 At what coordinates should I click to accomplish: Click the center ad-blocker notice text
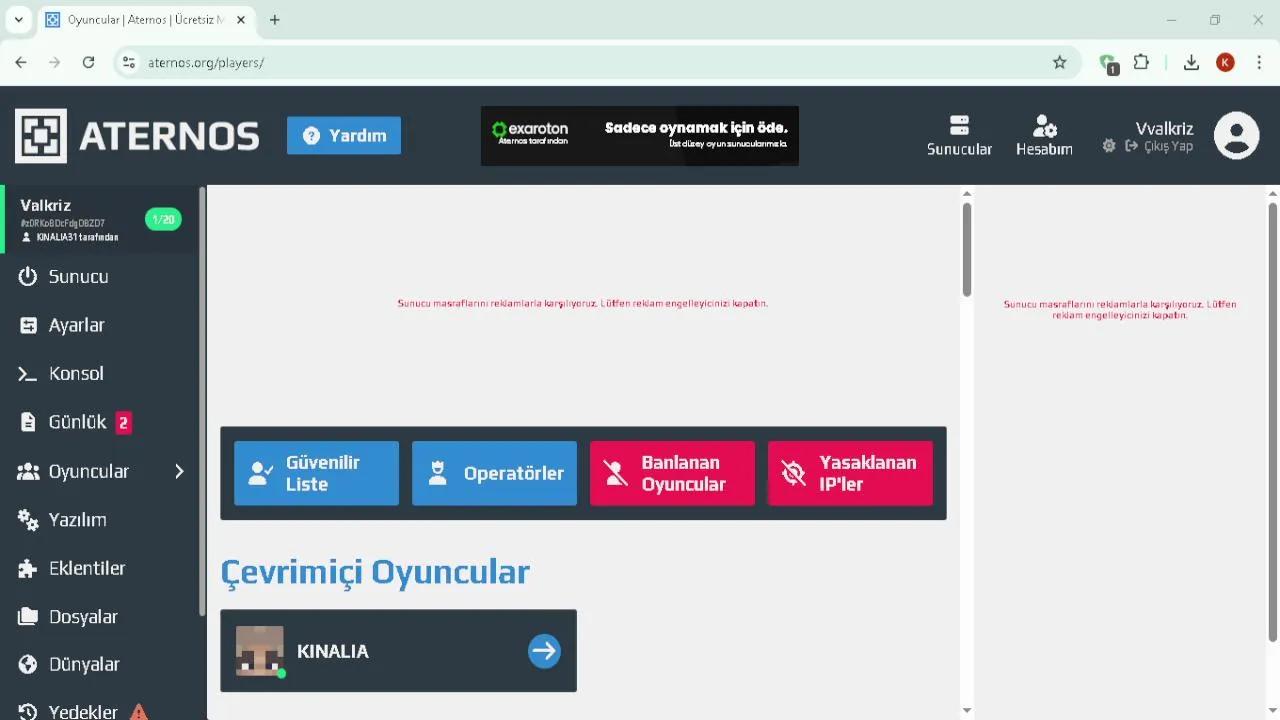(583, 303)
